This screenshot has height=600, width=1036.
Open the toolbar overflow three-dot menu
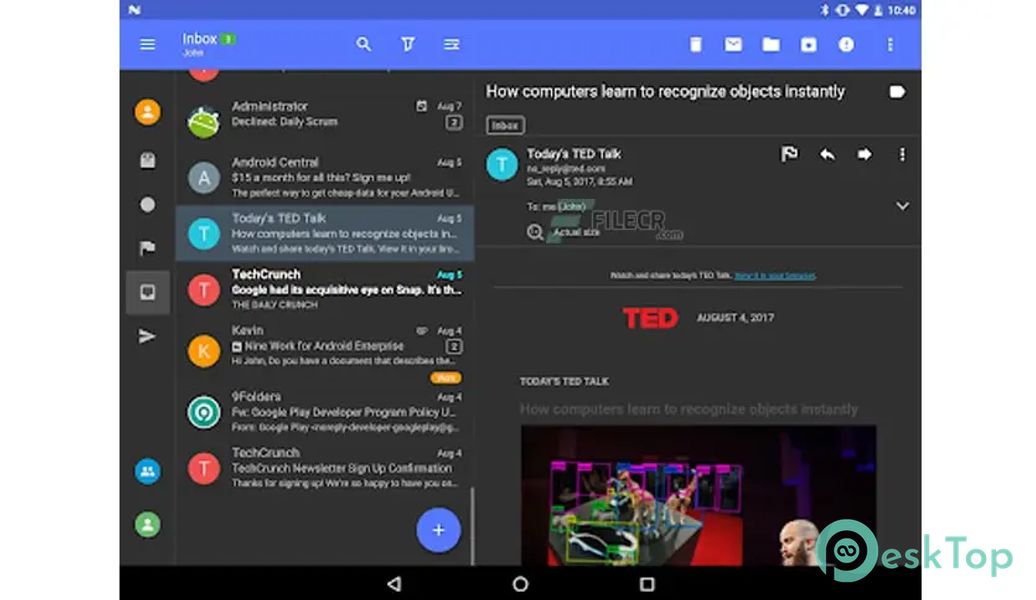click(890, 44)
